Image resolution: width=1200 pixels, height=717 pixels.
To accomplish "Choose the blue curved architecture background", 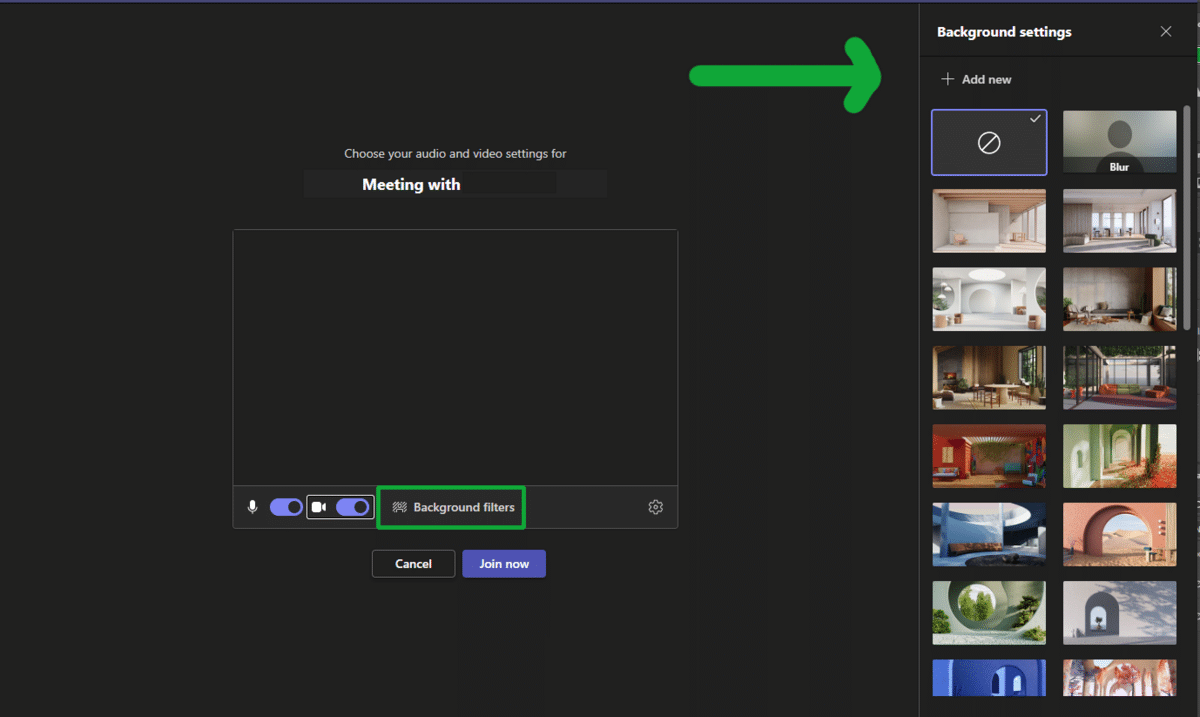I will (989, 534).
